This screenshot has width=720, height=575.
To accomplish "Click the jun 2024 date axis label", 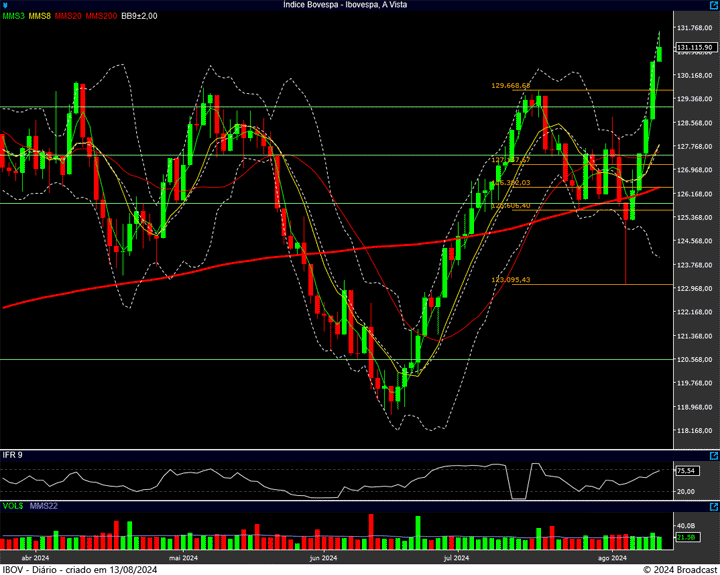I will pyautogui.click(x=323, y=558).
